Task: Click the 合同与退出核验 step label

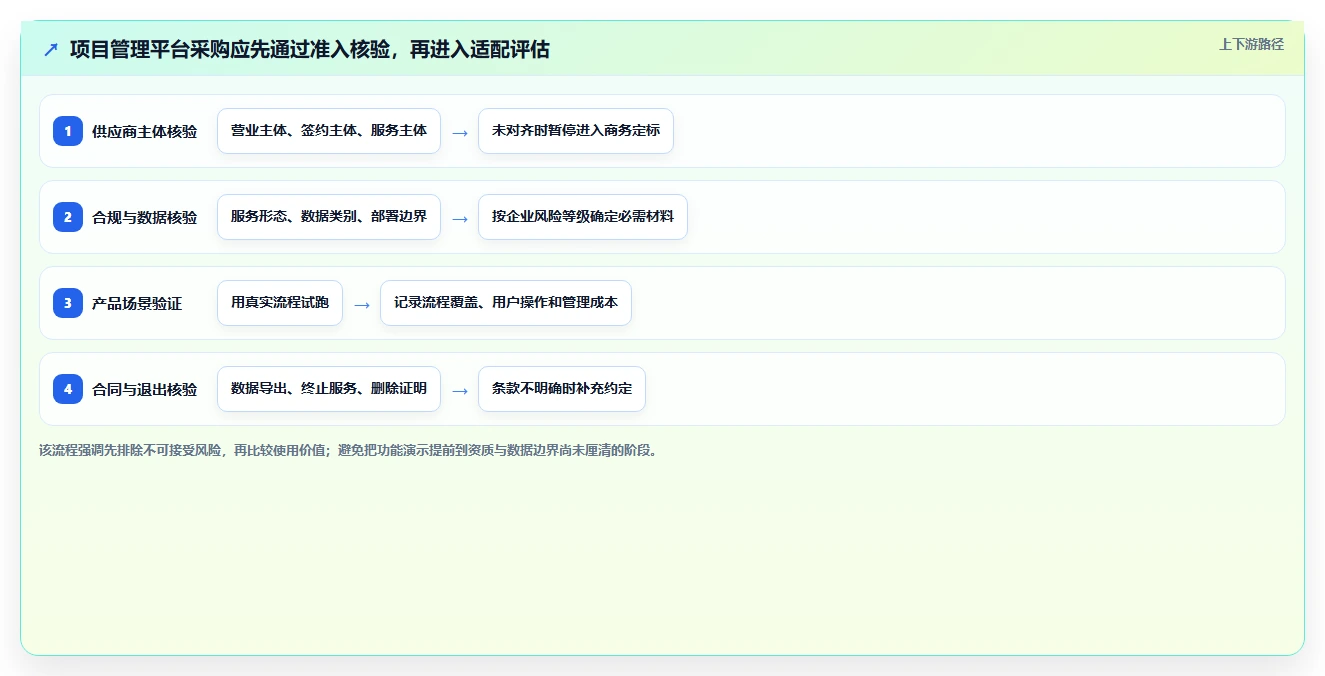Action: click(144, 389)
